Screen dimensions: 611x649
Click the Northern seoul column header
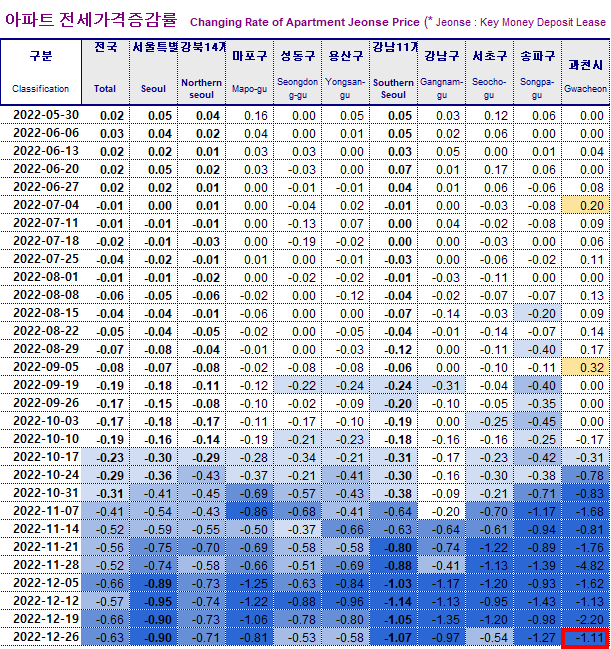(x=202, y=72)
